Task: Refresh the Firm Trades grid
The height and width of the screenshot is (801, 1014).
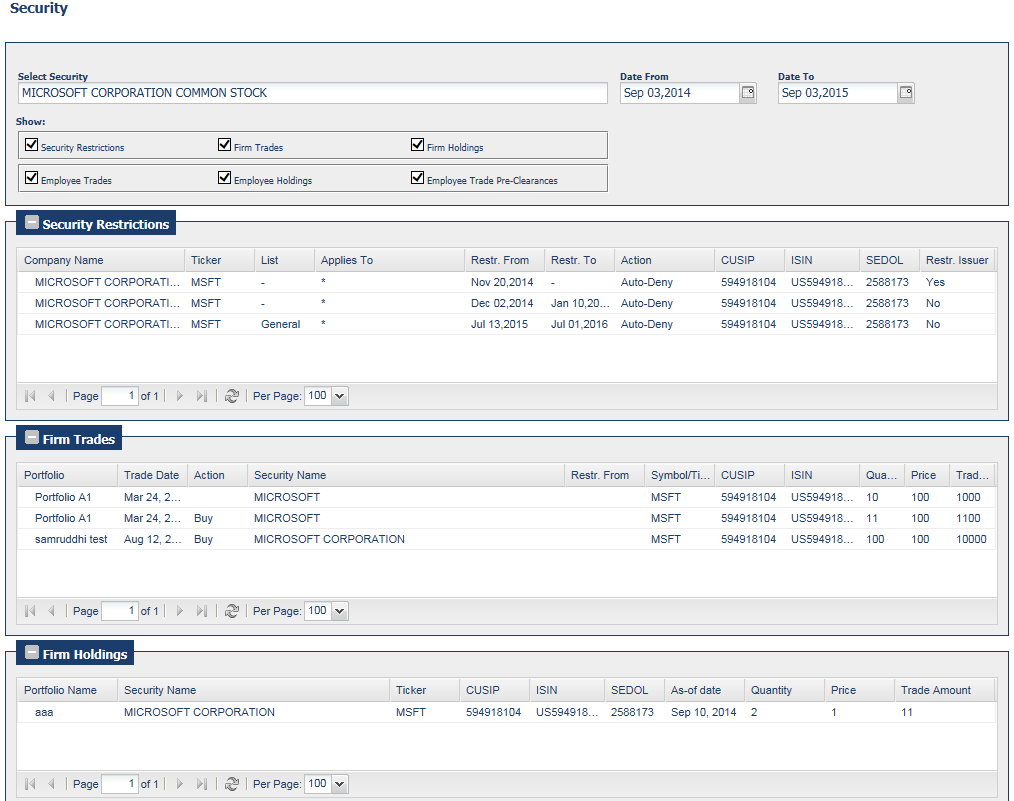Action: click(x=232, y=611)
